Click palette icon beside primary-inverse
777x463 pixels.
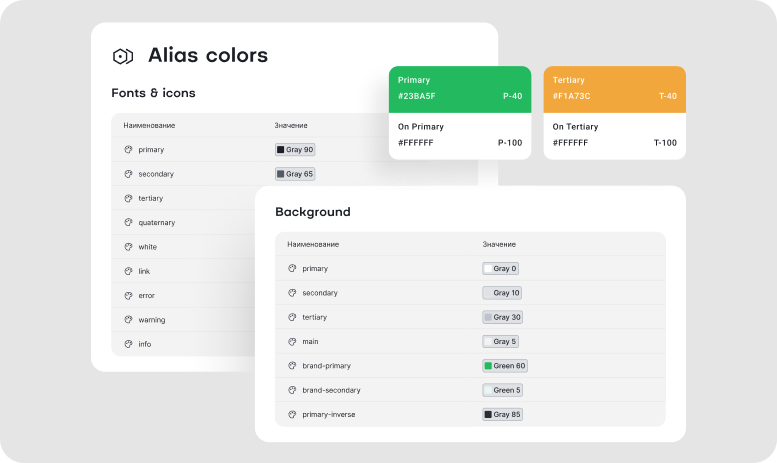pyautogui.click(x=292, y=414)
